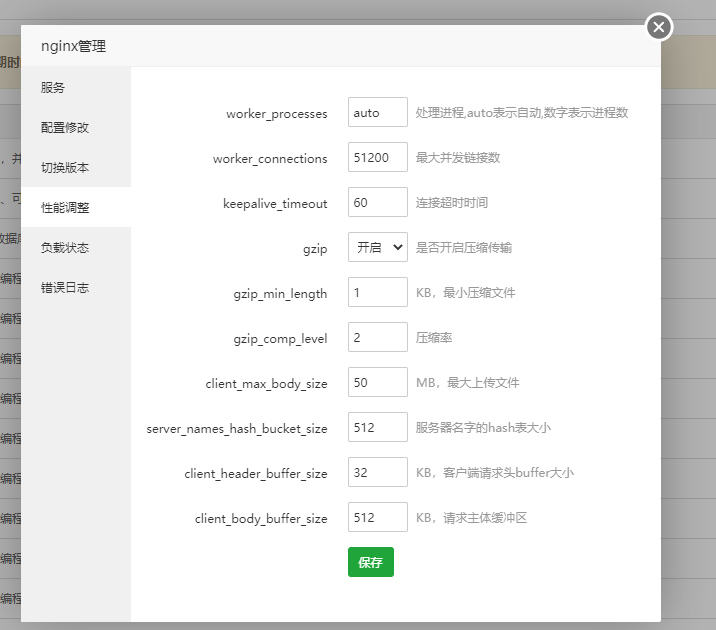The image size is (716, 630).
Task: Click the gzip_min_length label
Action: [280, 294]
